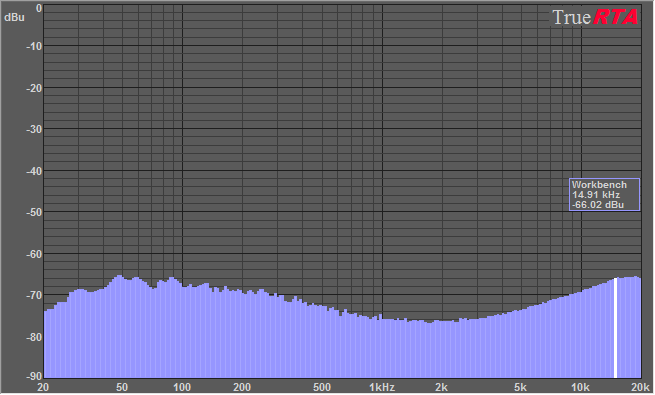Click the 50 Hz frequency axis label
Screen dimensions: 655x395
tap(122, 387)
